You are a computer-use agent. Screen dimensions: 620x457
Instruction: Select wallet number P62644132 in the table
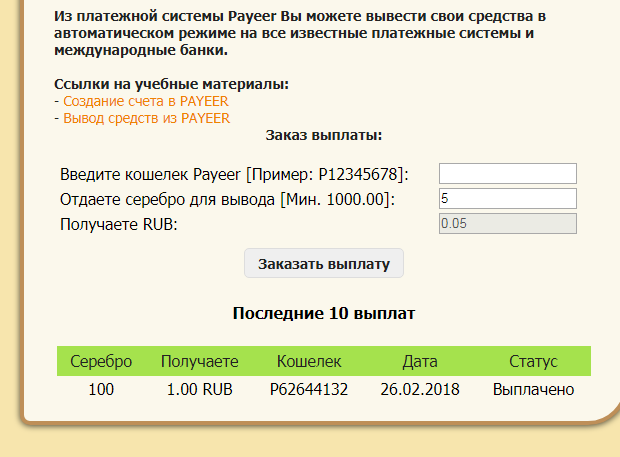click(x=309, y=389)
